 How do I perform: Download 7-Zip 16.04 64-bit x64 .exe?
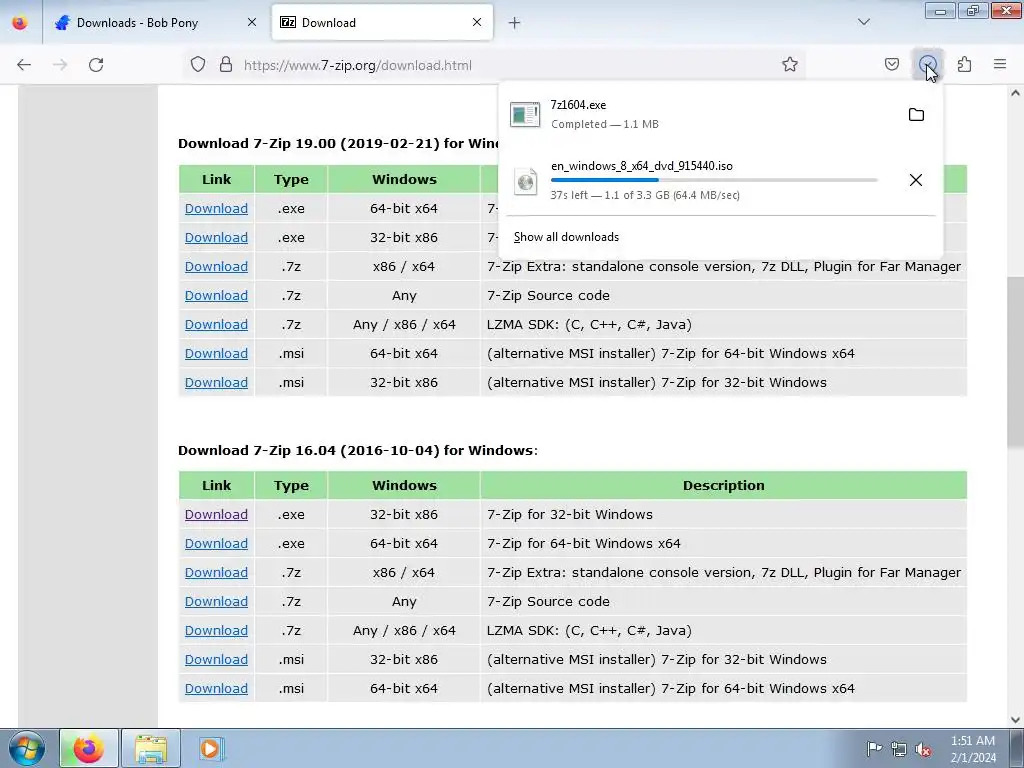[x=216, y=543]
